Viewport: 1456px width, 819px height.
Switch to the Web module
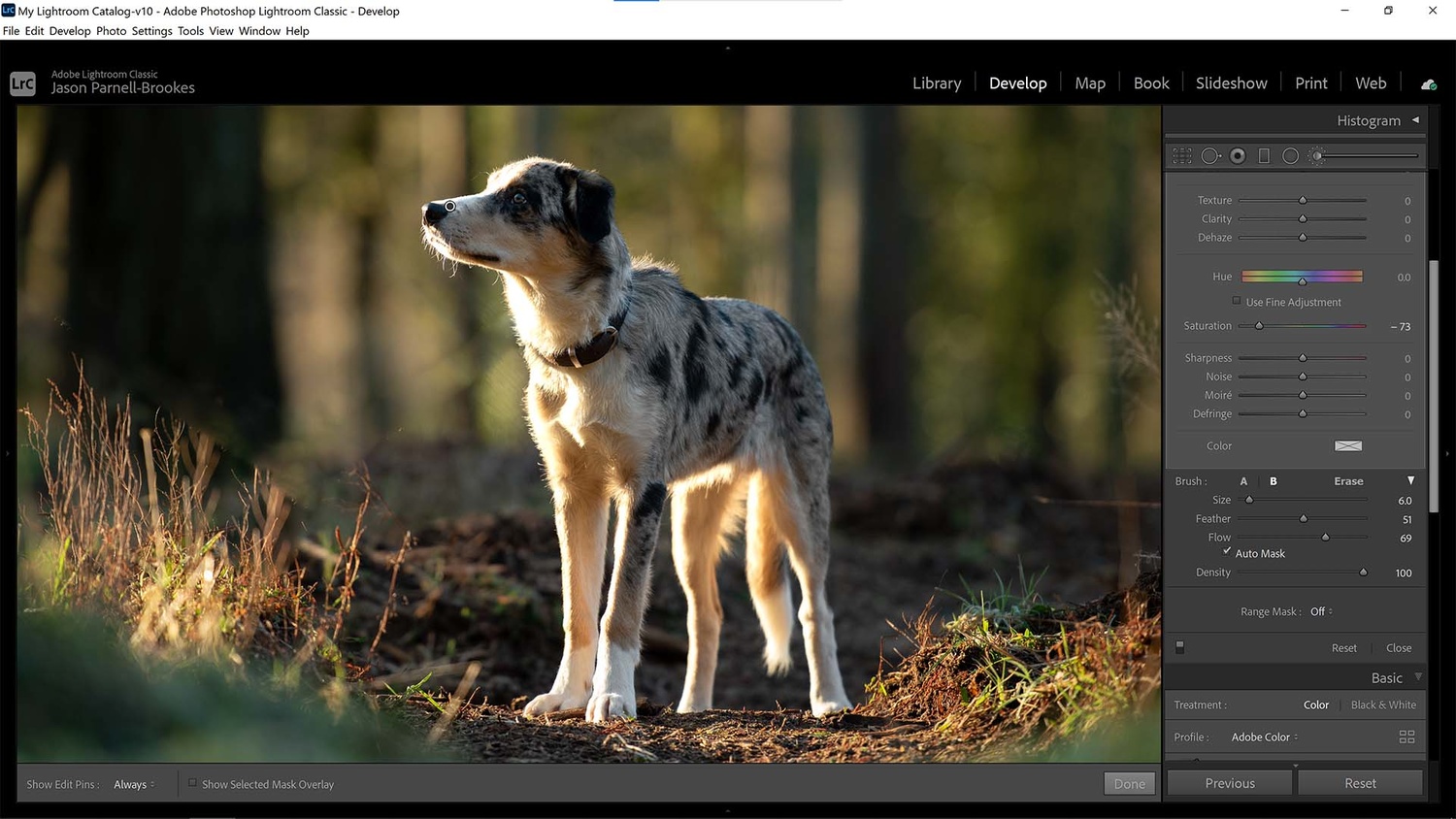pos(1371,83)
